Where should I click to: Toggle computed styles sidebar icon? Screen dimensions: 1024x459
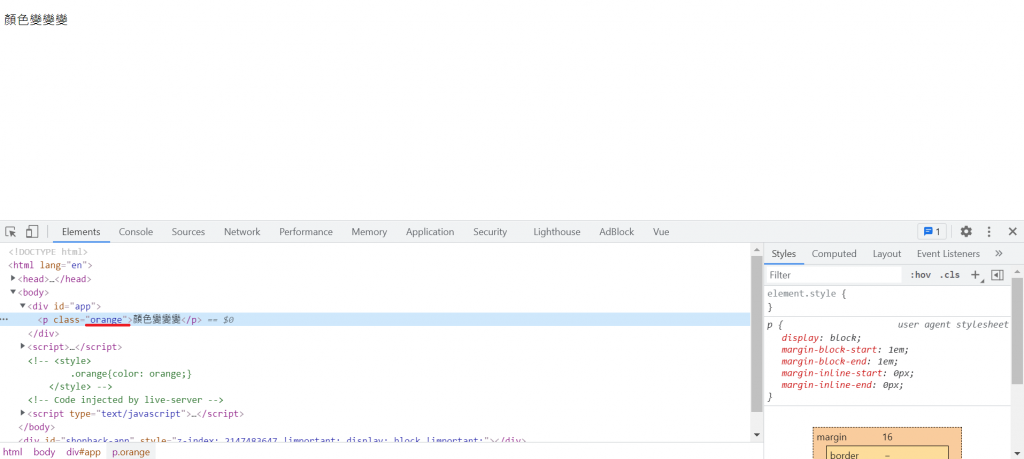997,275
